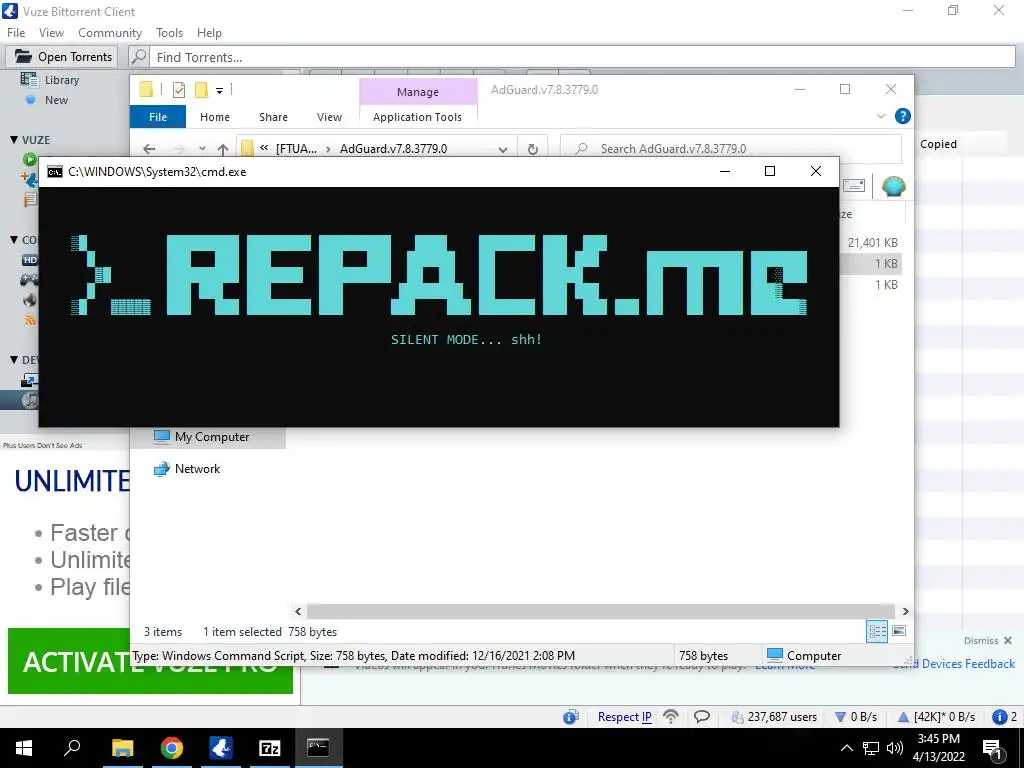Open the Vuze File menu
The width and height of the screenshot is (1024, 768).
16,33
